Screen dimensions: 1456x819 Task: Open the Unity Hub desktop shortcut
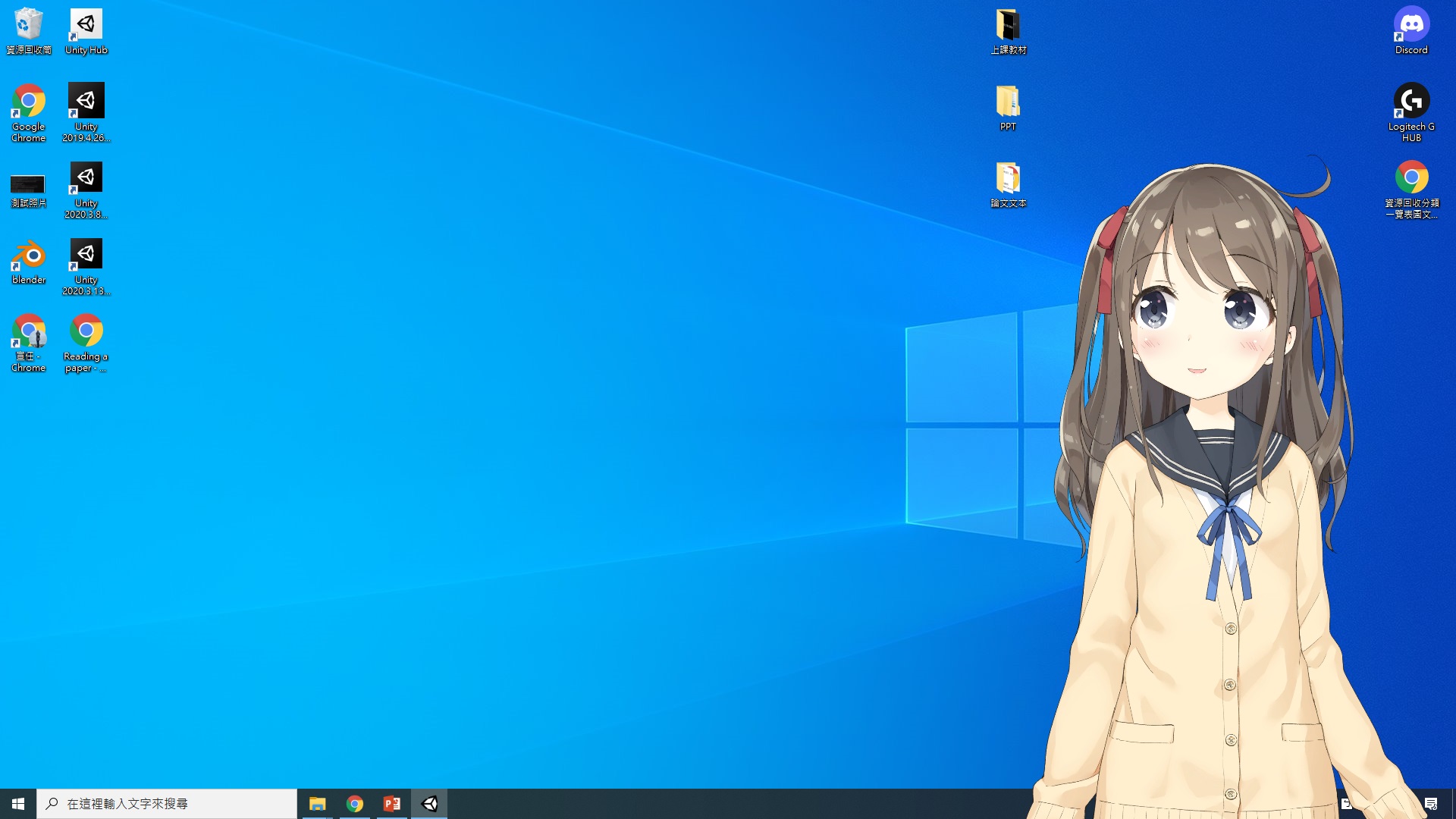point(86,26)
